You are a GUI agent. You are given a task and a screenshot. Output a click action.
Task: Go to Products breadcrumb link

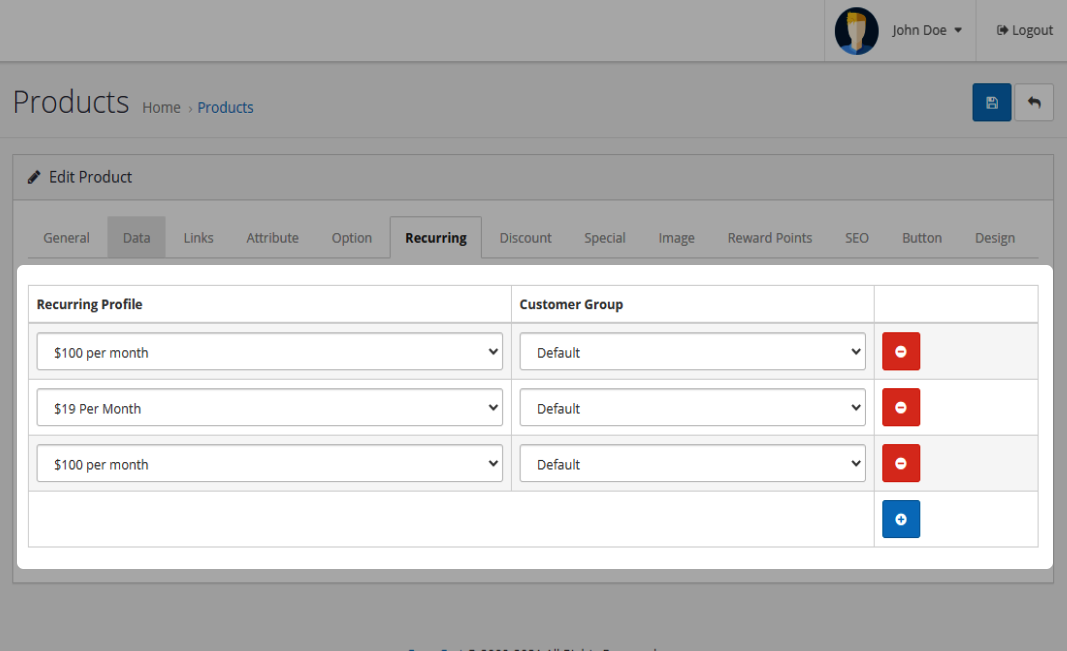tap(225, 108)
